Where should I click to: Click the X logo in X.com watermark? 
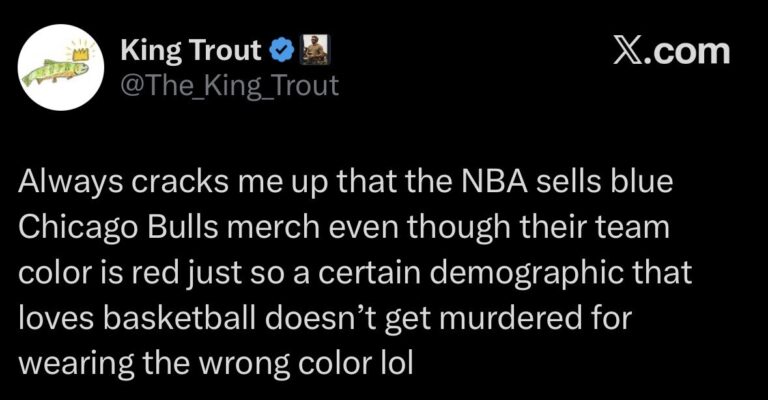click(626, 51)
